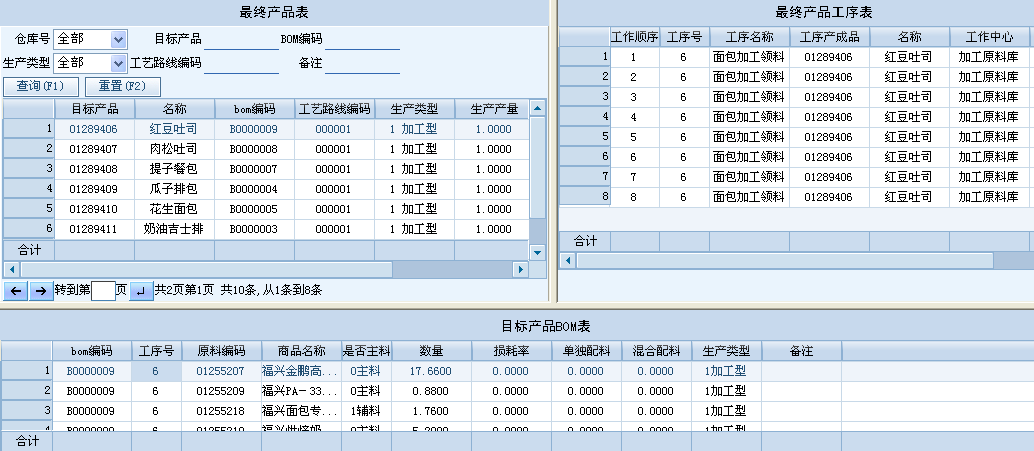Click 1辅料 cell in BOM table
The width and height of the screenshot is (1034, 451).
[x=366, y=411]
